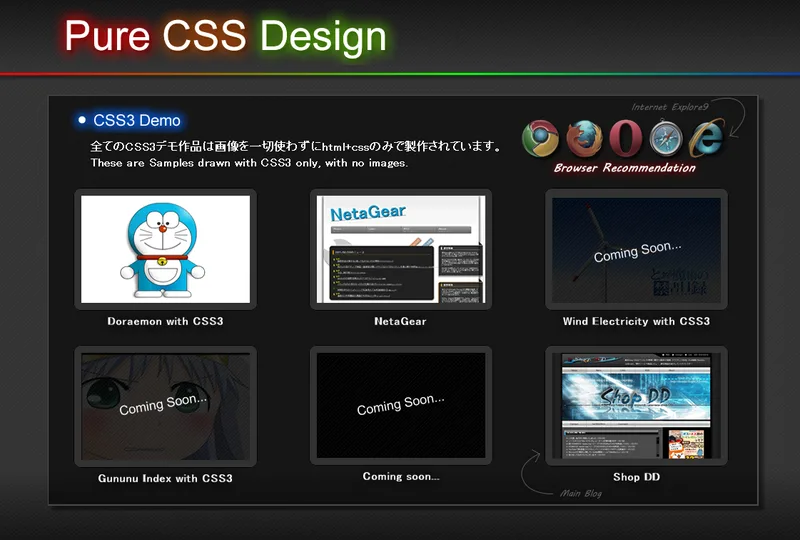
Task: Click the blue bullet beside CSS3 Demo
Action: click(x=82, y=120)
